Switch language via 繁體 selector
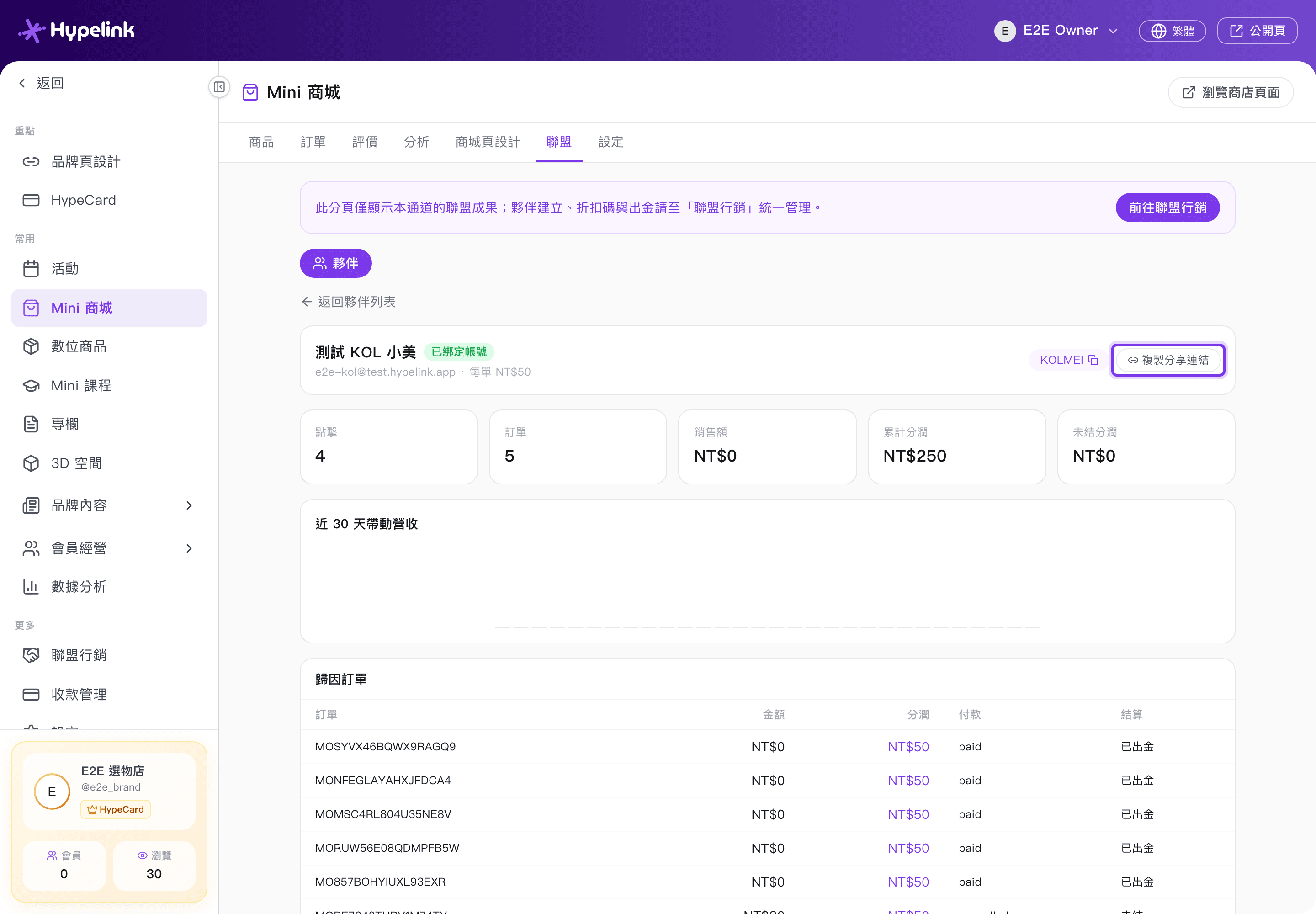 [1172, 30]
